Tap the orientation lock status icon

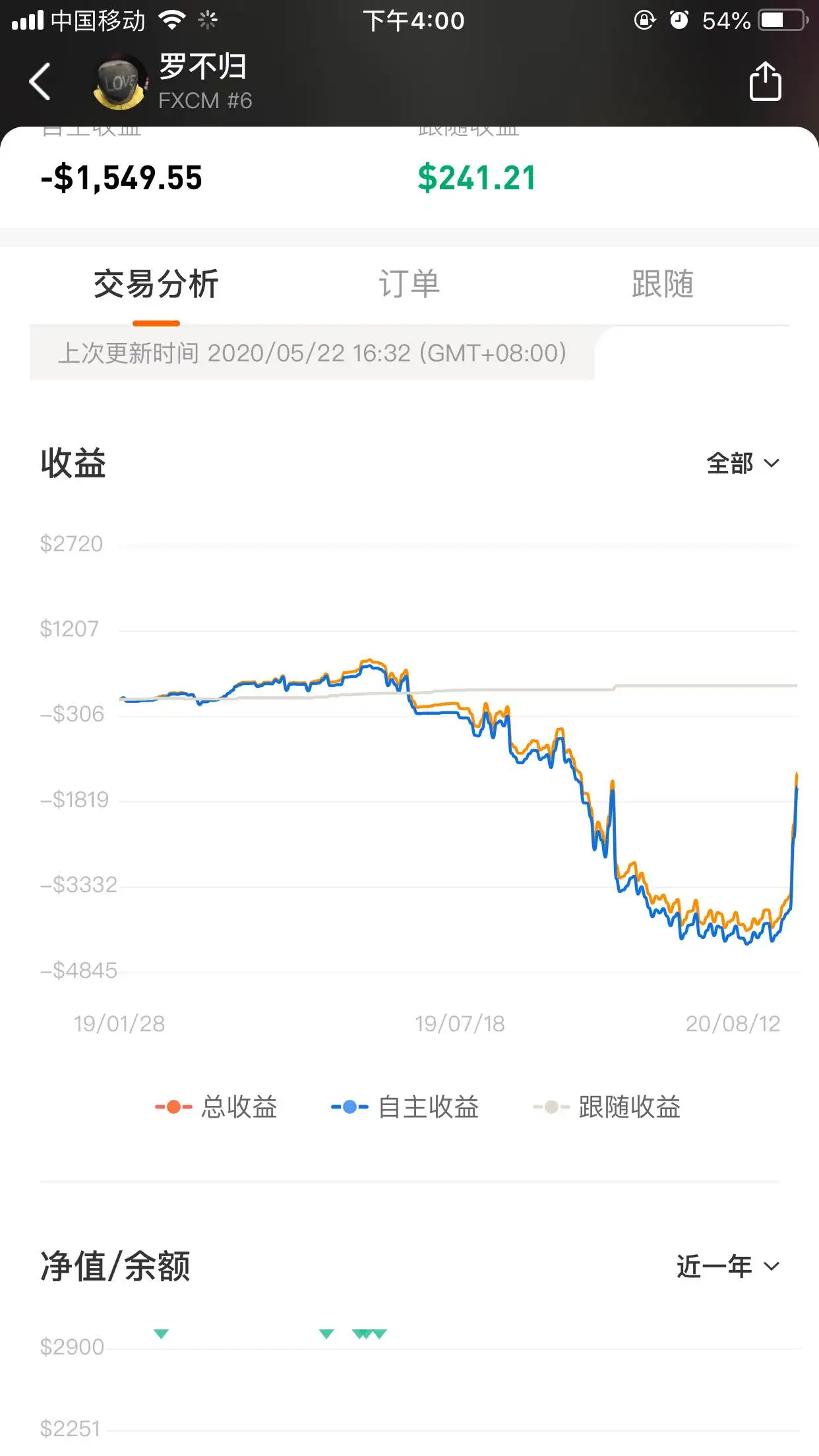[644, 20]
